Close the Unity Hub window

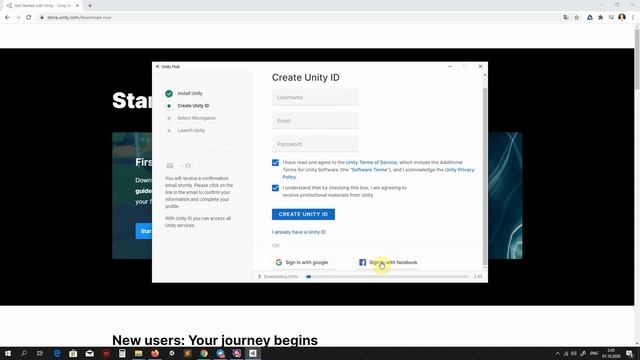click(480, 67)
